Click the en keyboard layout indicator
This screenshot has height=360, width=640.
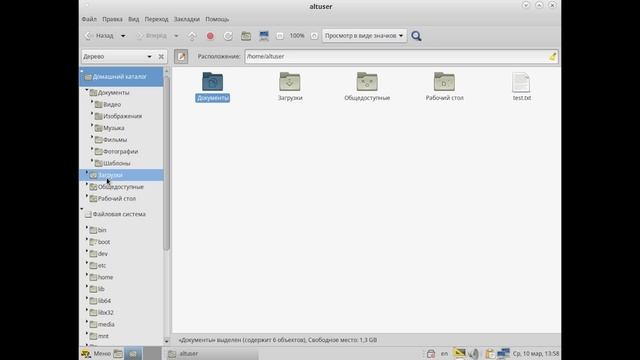[x=444, y=353]
